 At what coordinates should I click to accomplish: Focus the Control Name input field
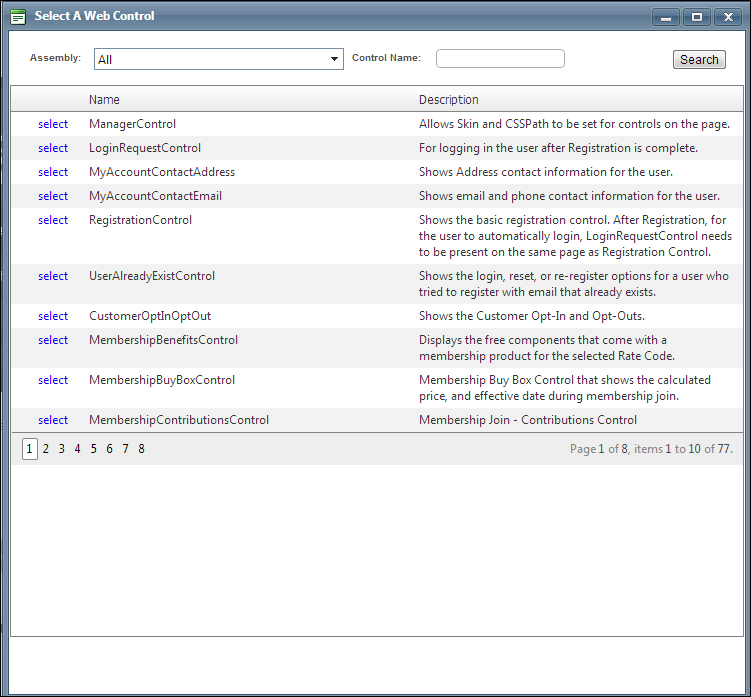tap(500, 58)
